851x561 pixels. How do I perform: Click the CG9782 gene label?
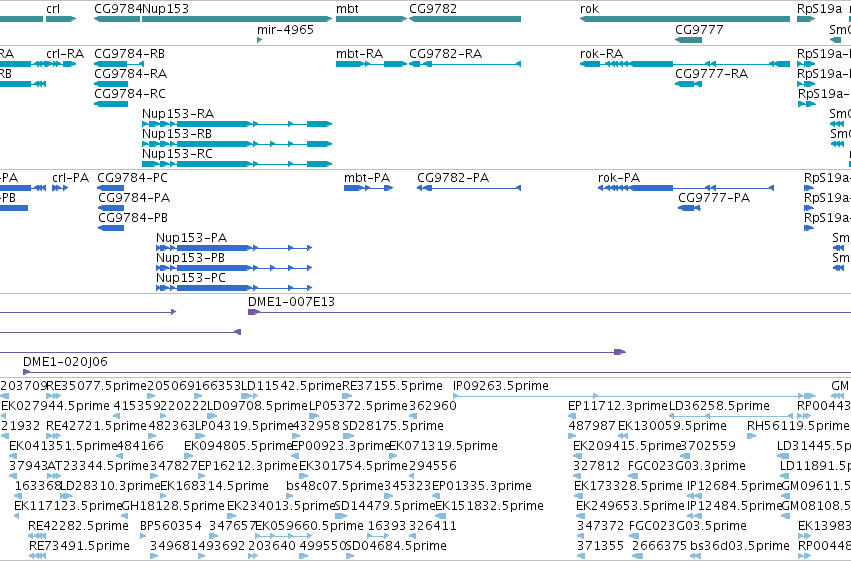(x=433, y=9)
